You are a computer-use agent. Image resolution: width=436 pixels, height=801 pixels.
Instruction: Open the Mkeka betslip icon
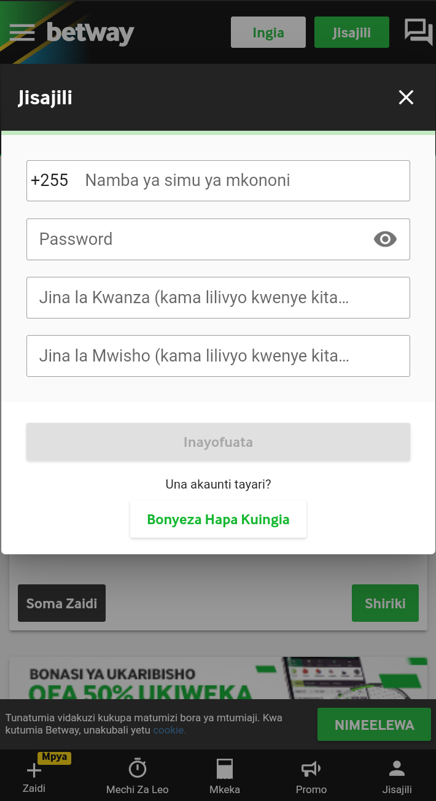coord(224,769)
